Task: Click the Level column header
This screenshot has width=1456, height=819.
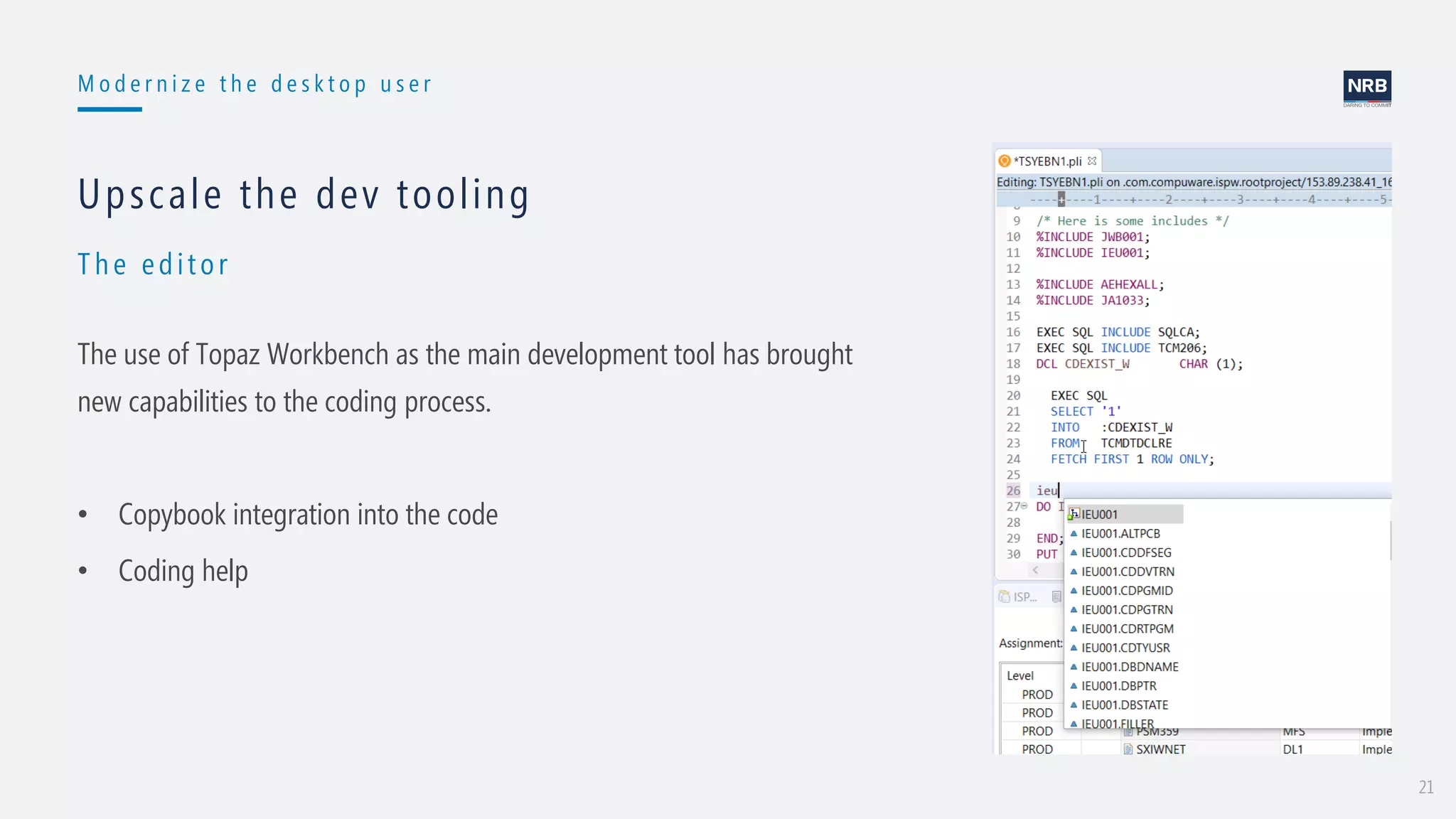Action: [1020, 676]
